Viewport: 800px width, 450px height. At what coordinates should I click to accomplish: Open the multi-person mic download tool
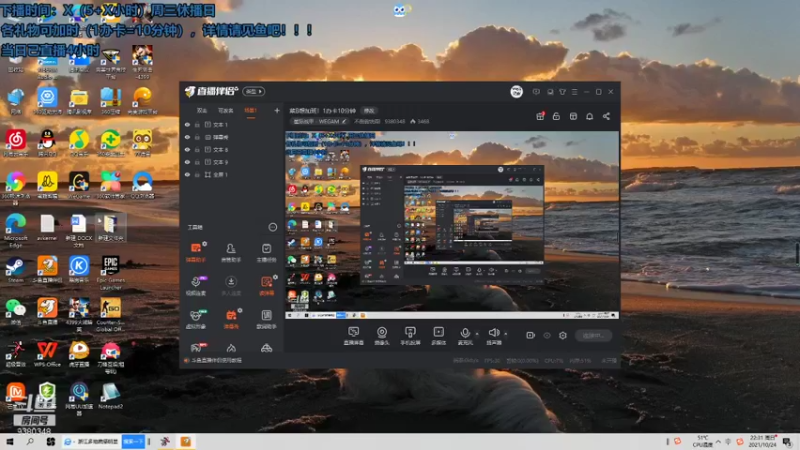231,286
